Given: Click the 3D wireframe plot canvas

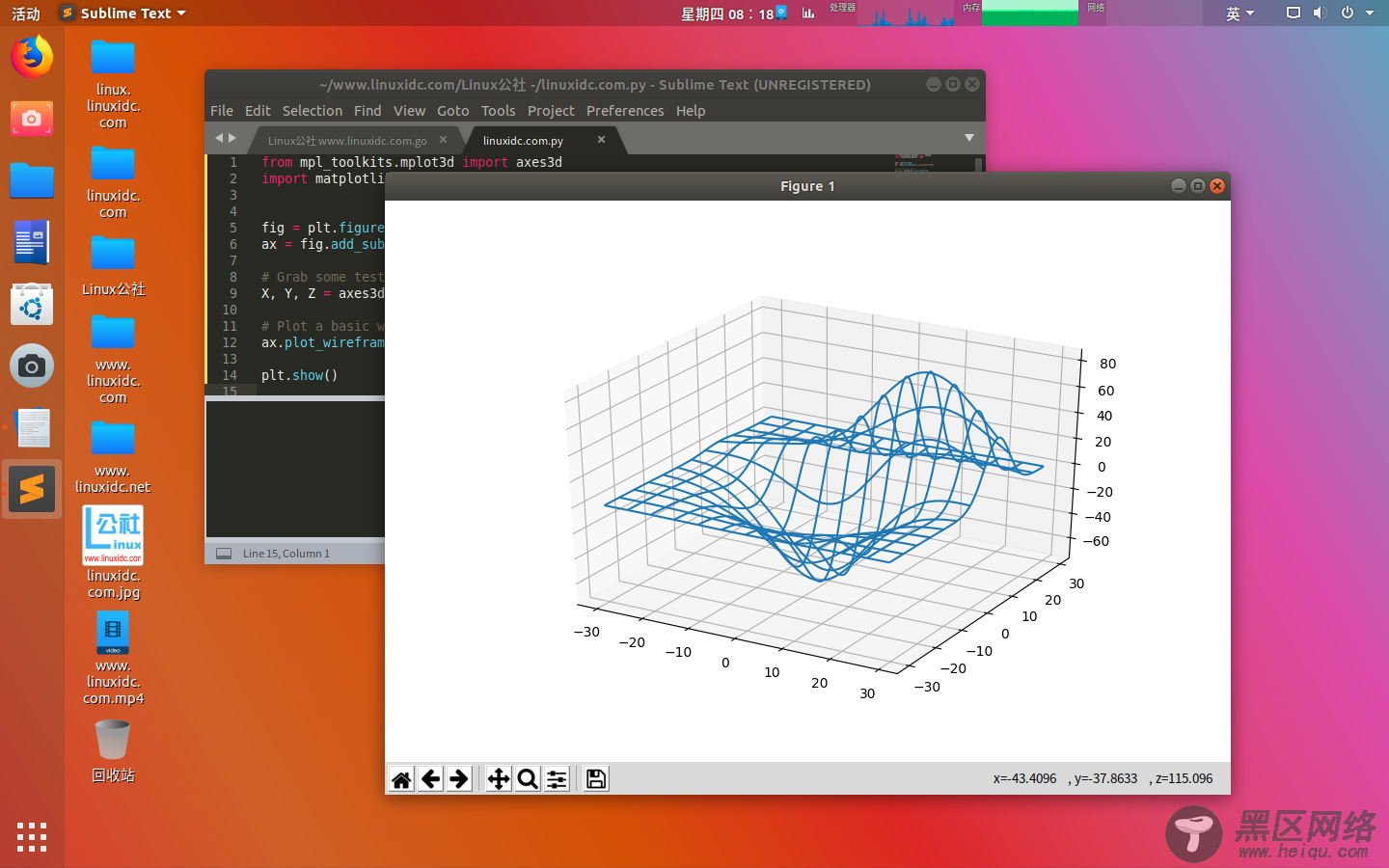Looking at the screenshot, I should [807, 480].
